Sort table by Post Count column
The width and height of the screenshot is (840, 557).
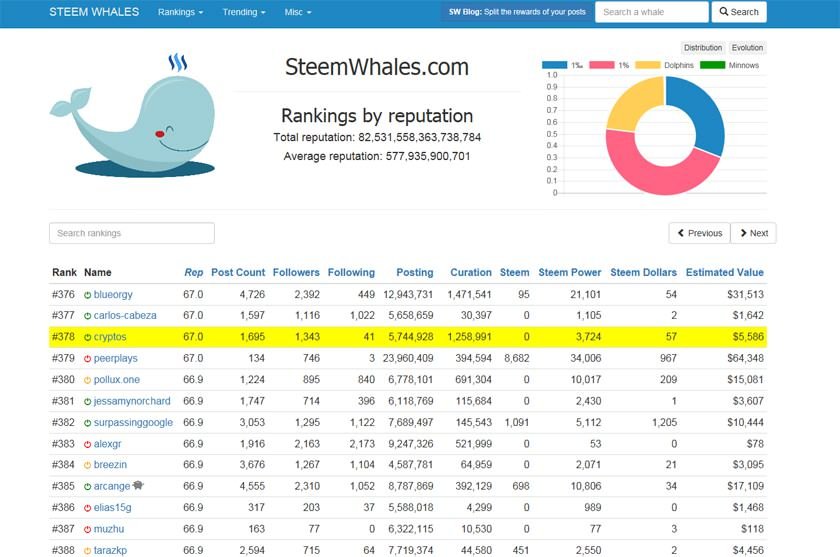pos(238,273)
